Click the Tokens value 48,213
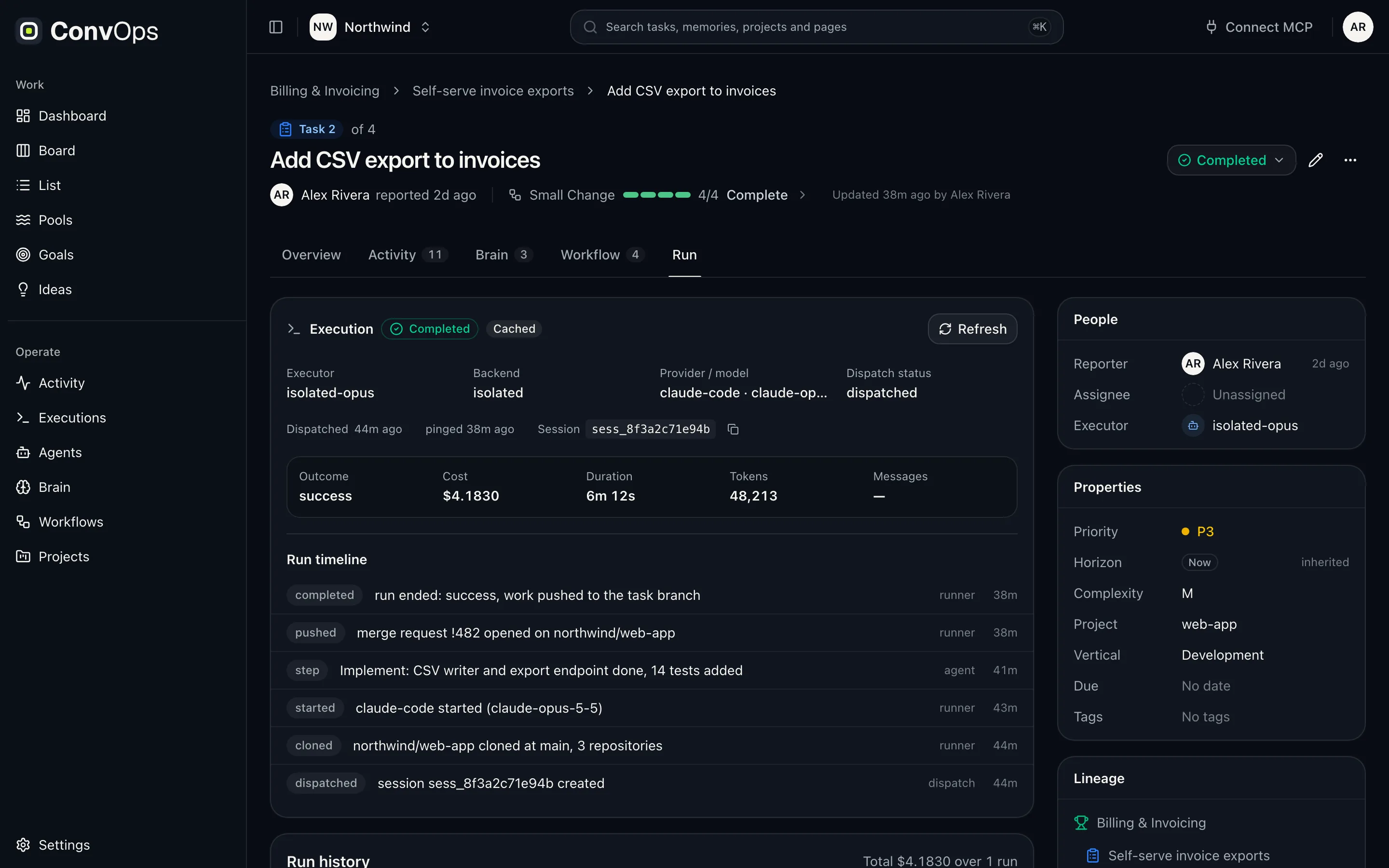Screen dimensions: 1389x868 coord(753,496)
